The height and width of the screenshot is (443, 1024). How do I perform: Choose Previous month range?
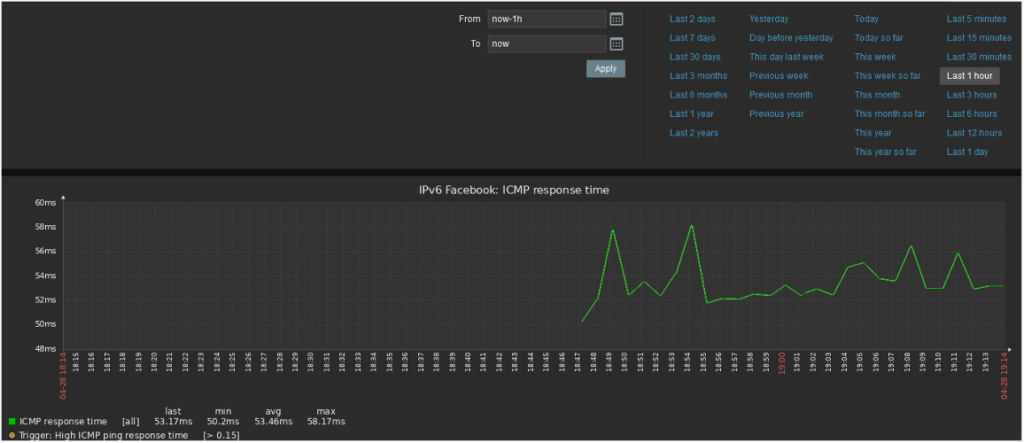pos(780,95)
